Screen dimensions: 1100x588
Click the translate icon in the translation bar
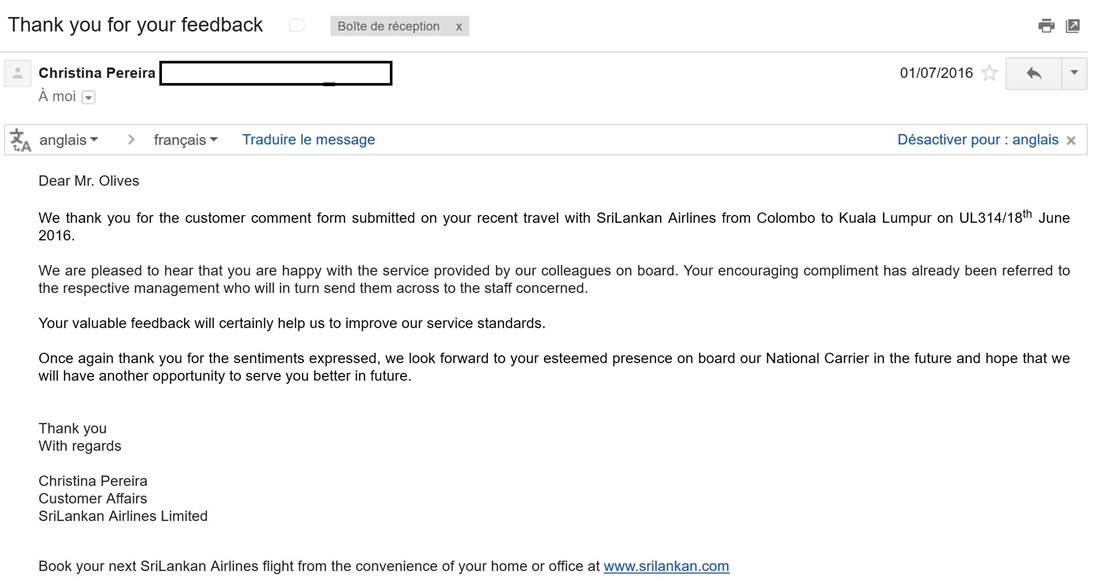point(21,140)
